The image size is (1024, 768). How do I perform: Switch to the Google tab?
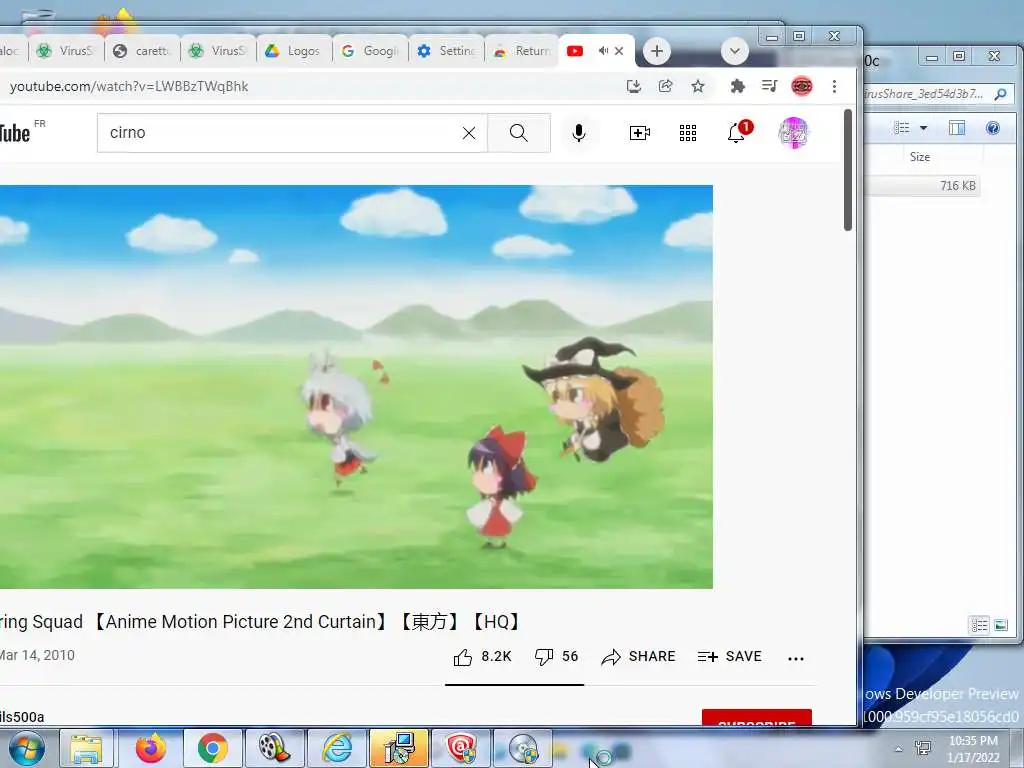coord(370,50)
